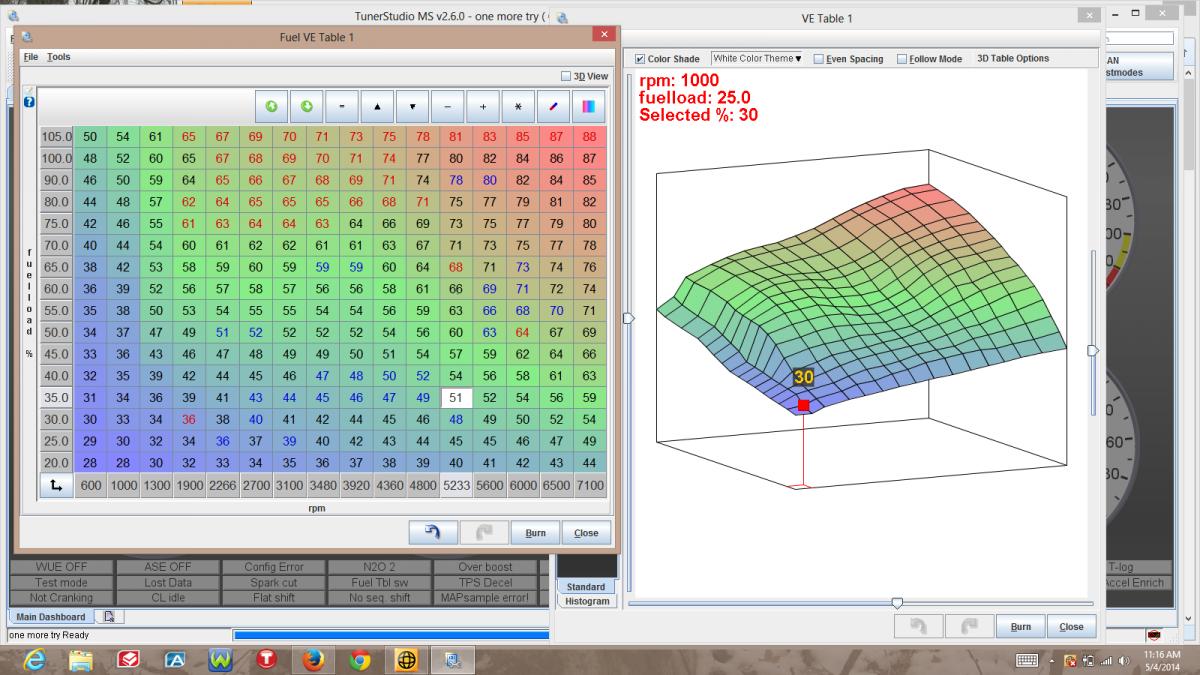1200x675 pixels.
Task: Click the green down-arrow icon in table toolbar
Action: pos(306,106)
